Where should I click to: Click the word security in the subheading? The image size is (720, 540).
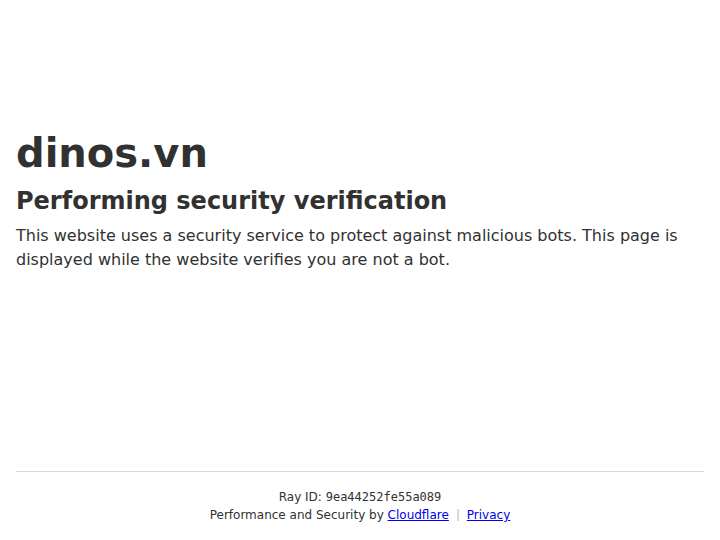coord(231,201)
